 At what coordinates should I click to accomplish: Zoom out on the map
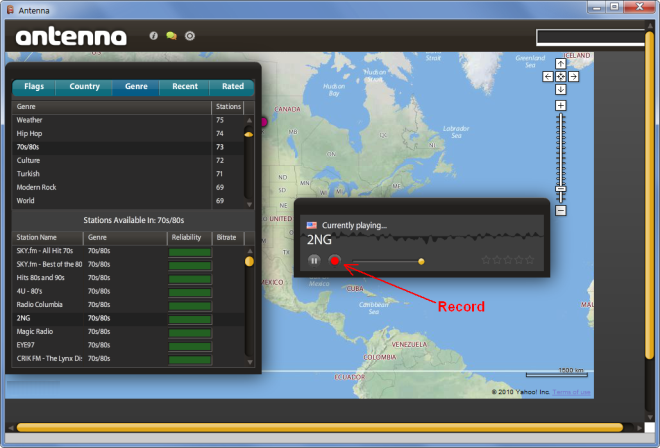point(561,210)
